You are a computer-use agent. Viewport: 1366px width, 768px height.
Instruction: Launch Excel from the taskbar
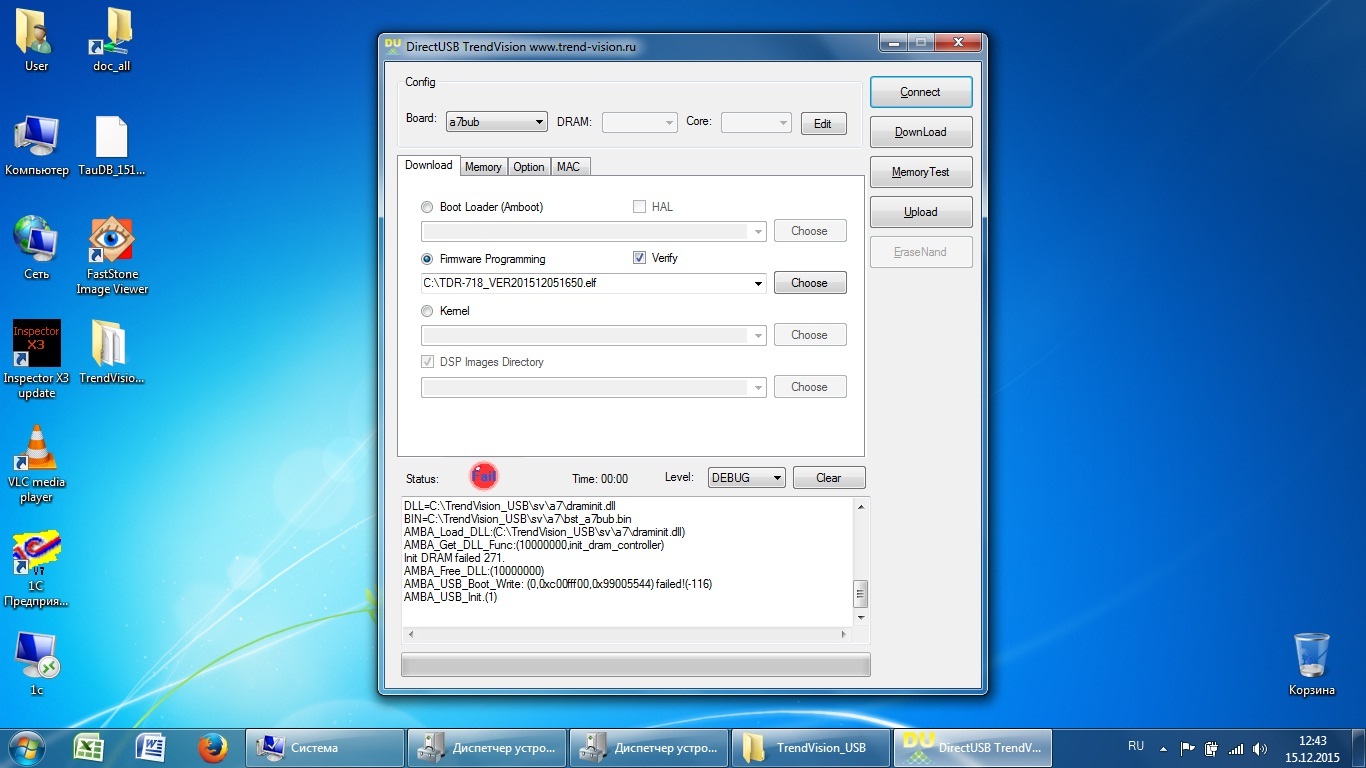[x=90, y=747]
